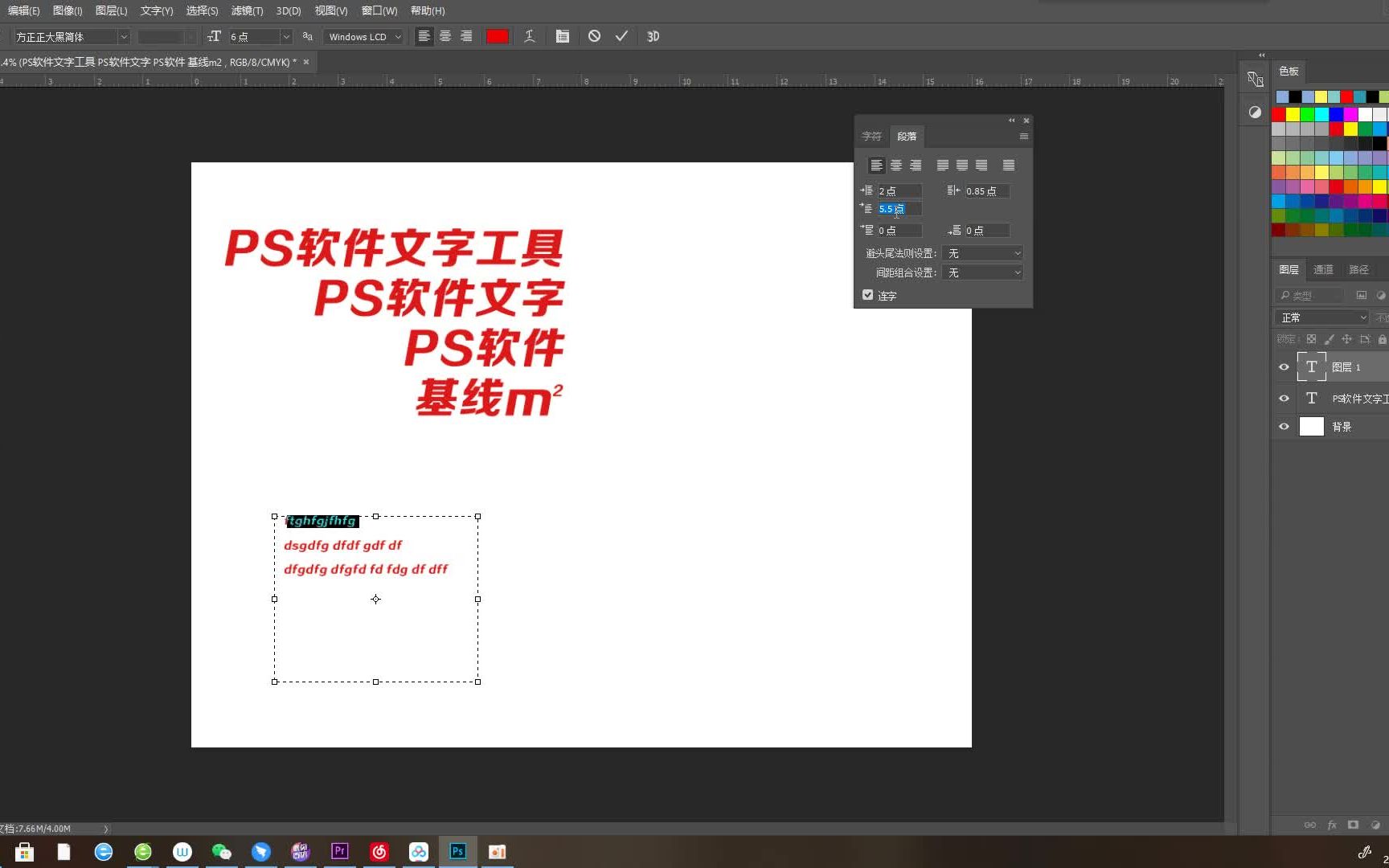Toggle visibility of 图层 1 layer
The image size is (1389, 868).
[1284, 366]
